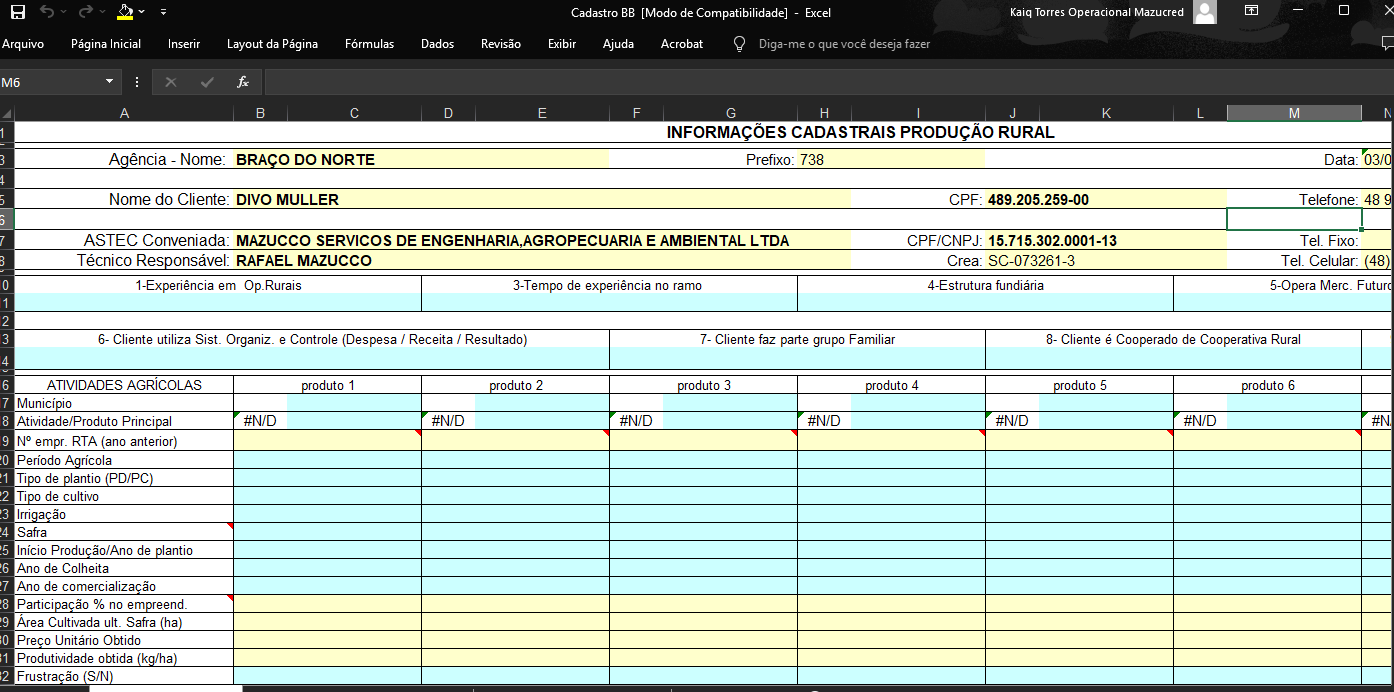Click the Save icon in quick access toolbar
1394x692 pixels.
(18, 12)
